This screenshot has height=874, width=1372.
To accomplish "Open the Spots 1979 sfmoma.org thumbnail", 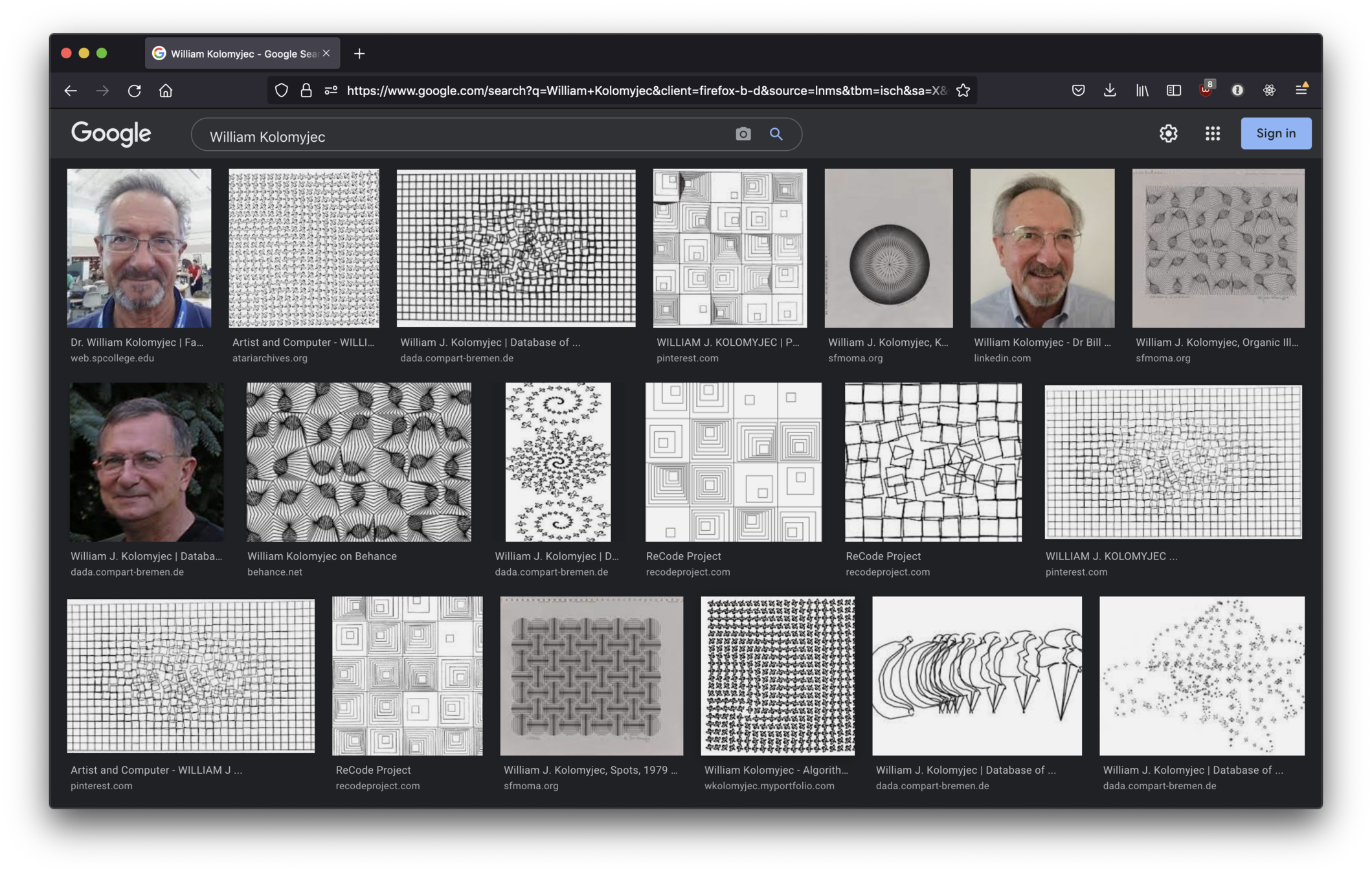I will pos(591,676).
